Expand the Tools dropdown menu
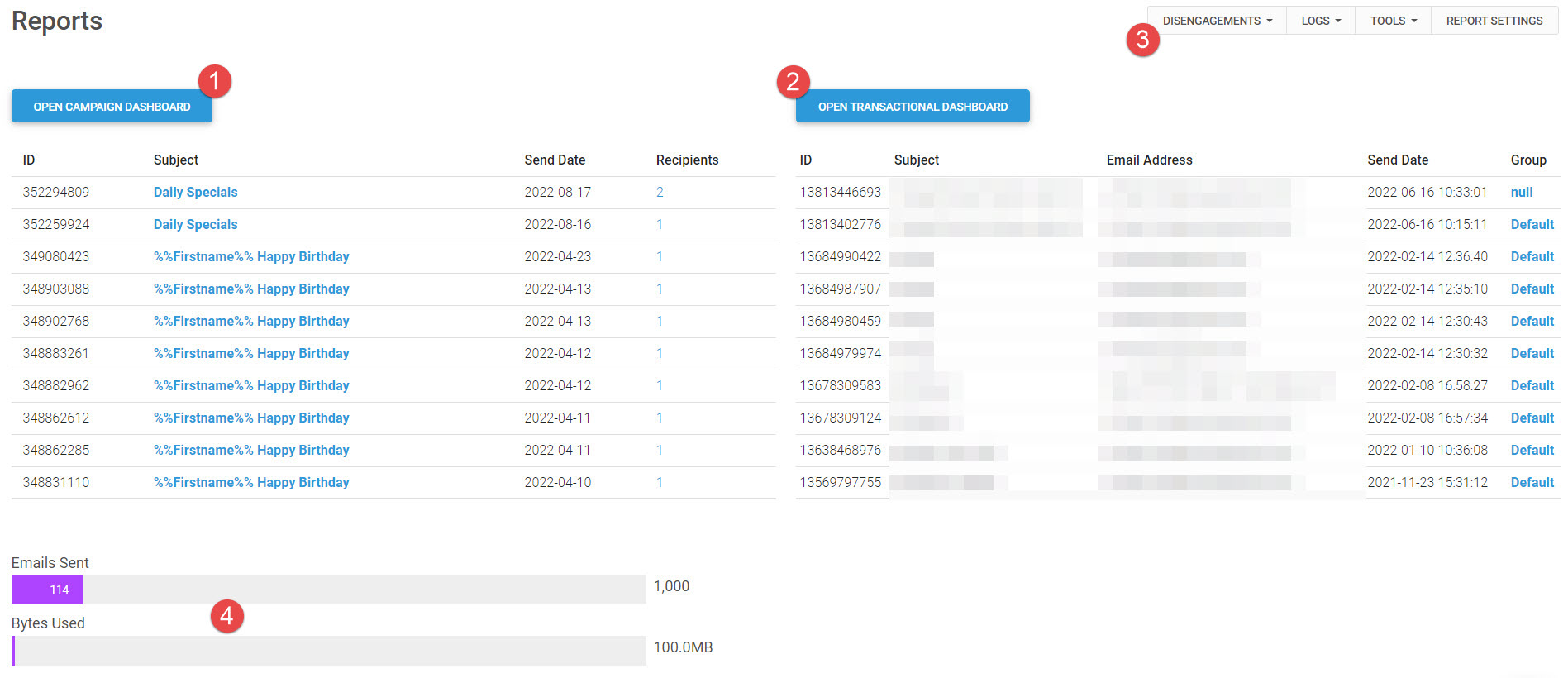1568x678 pixels. [x=1393, y=21]
